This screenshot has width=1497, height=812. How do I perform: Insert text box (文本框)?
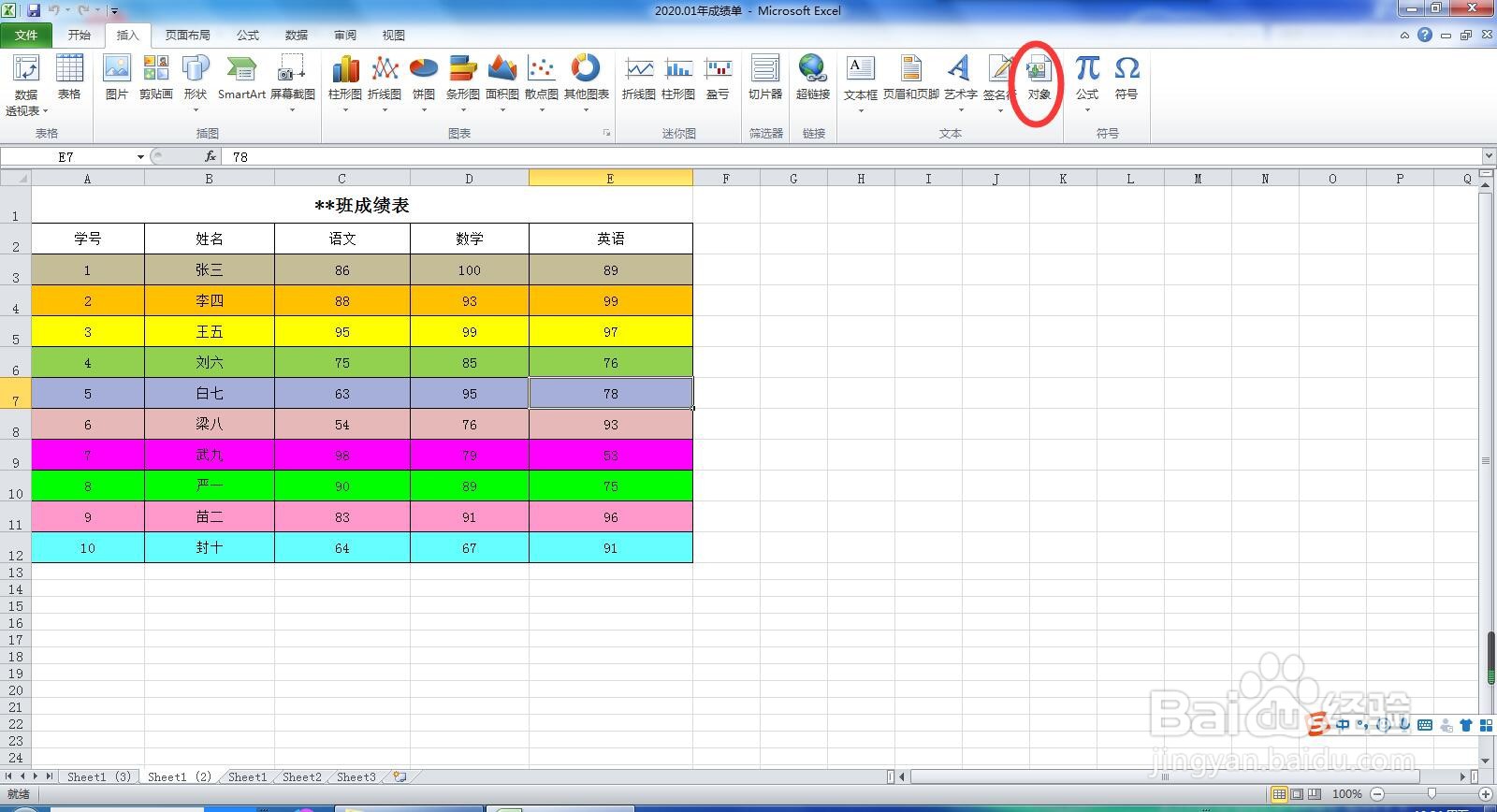pyautogui.click(x=861, y=84)
